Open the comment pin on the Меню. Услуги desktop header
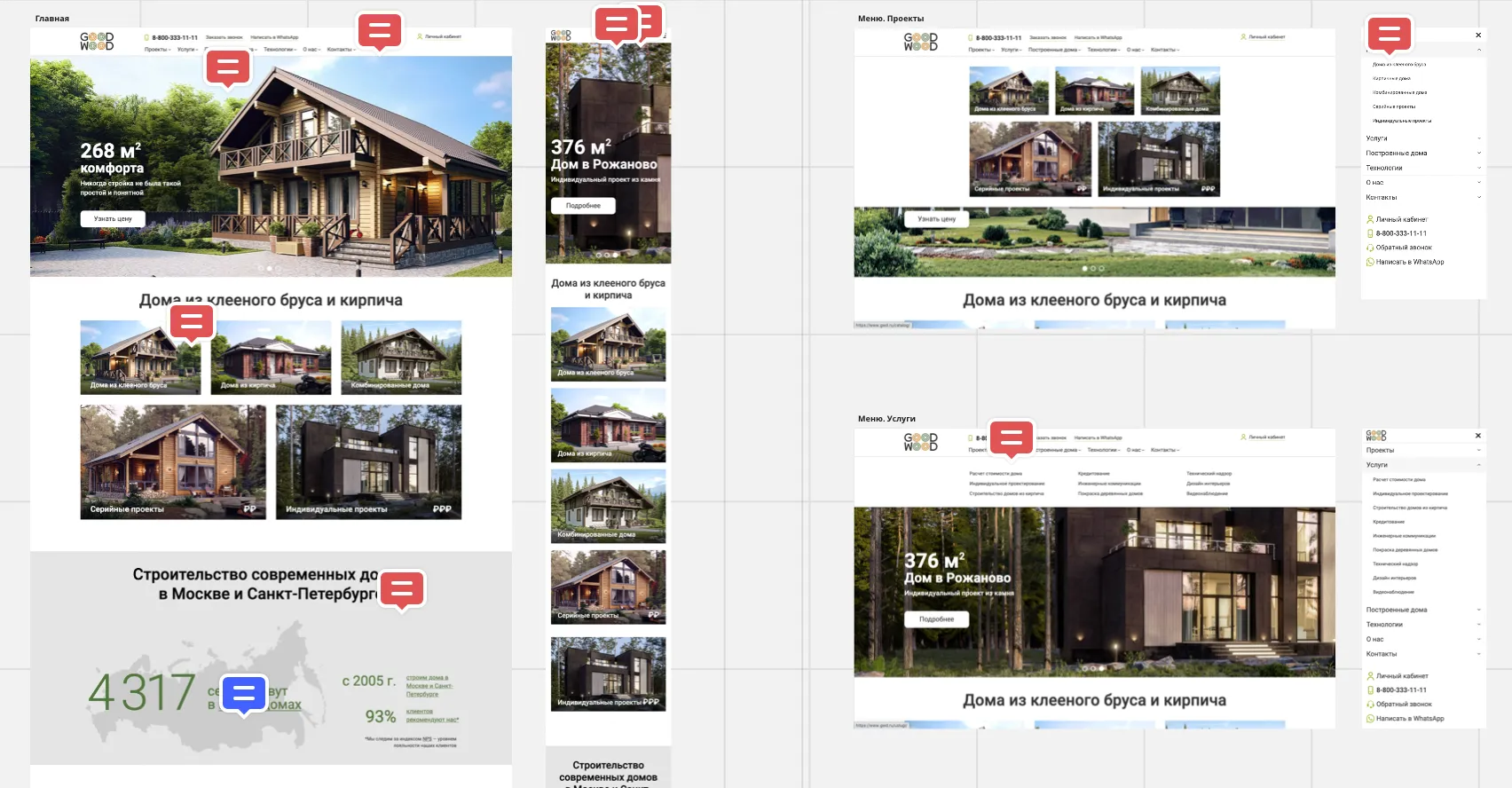 tap(1012, 438)
